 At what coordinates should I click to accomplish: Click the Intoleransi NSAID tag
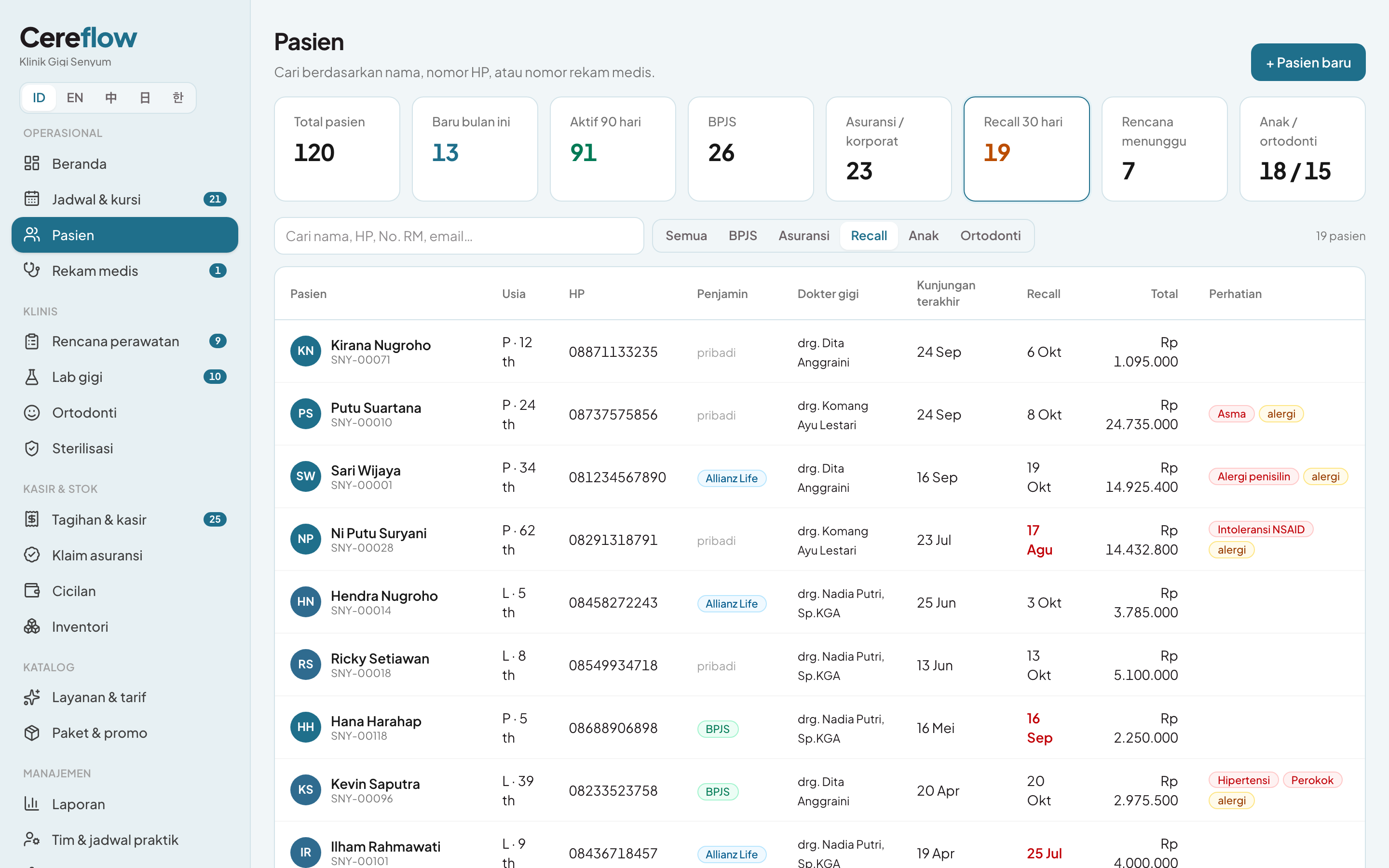click(x=1261, y=529)
